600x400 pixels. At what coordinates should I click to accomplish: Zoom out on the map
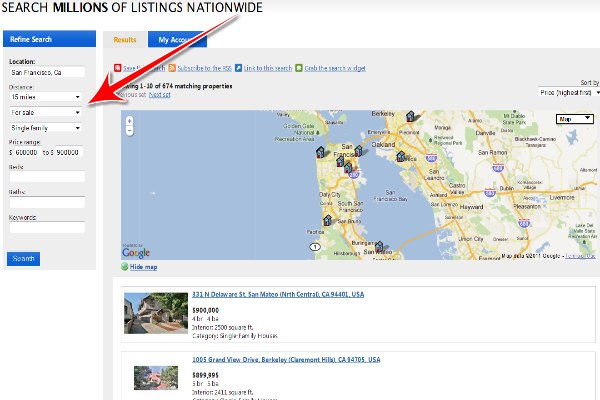[x=130, y=132]
